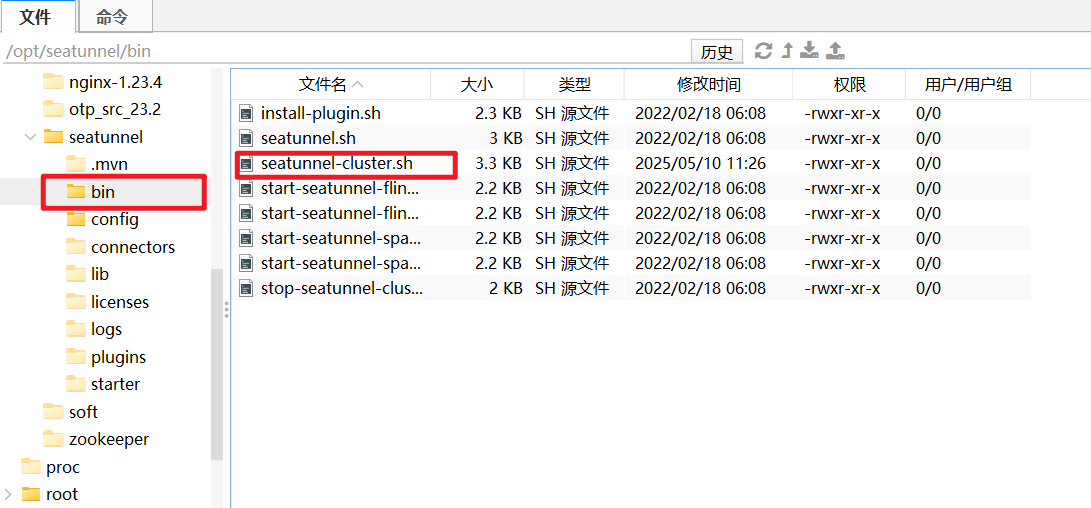Sort by the 修改时间 column header
Image resolution: width=1091 pixels, height=508 pixels.
point(708,85)
